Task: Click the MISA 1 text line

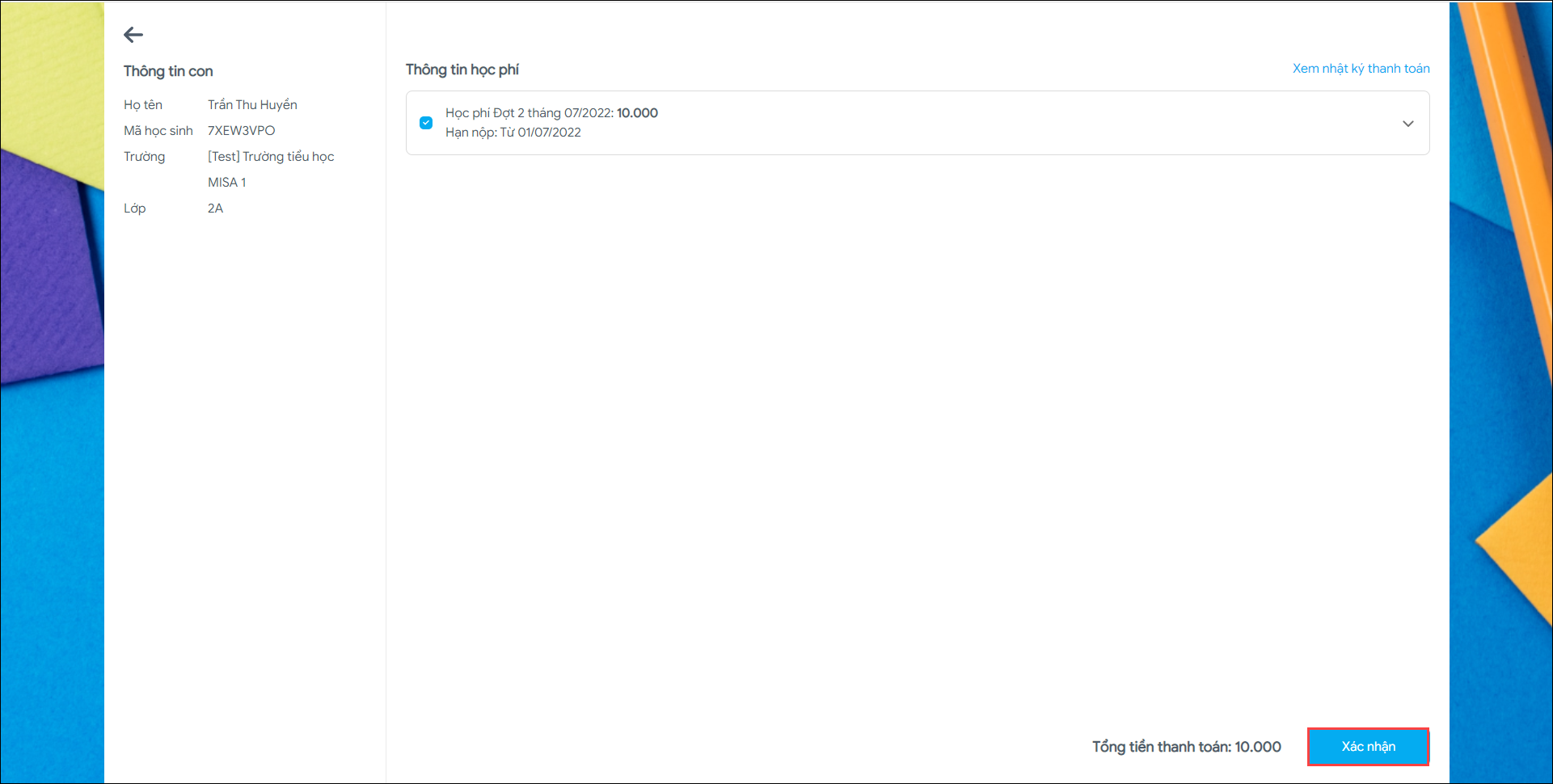Action: (227, 183)
